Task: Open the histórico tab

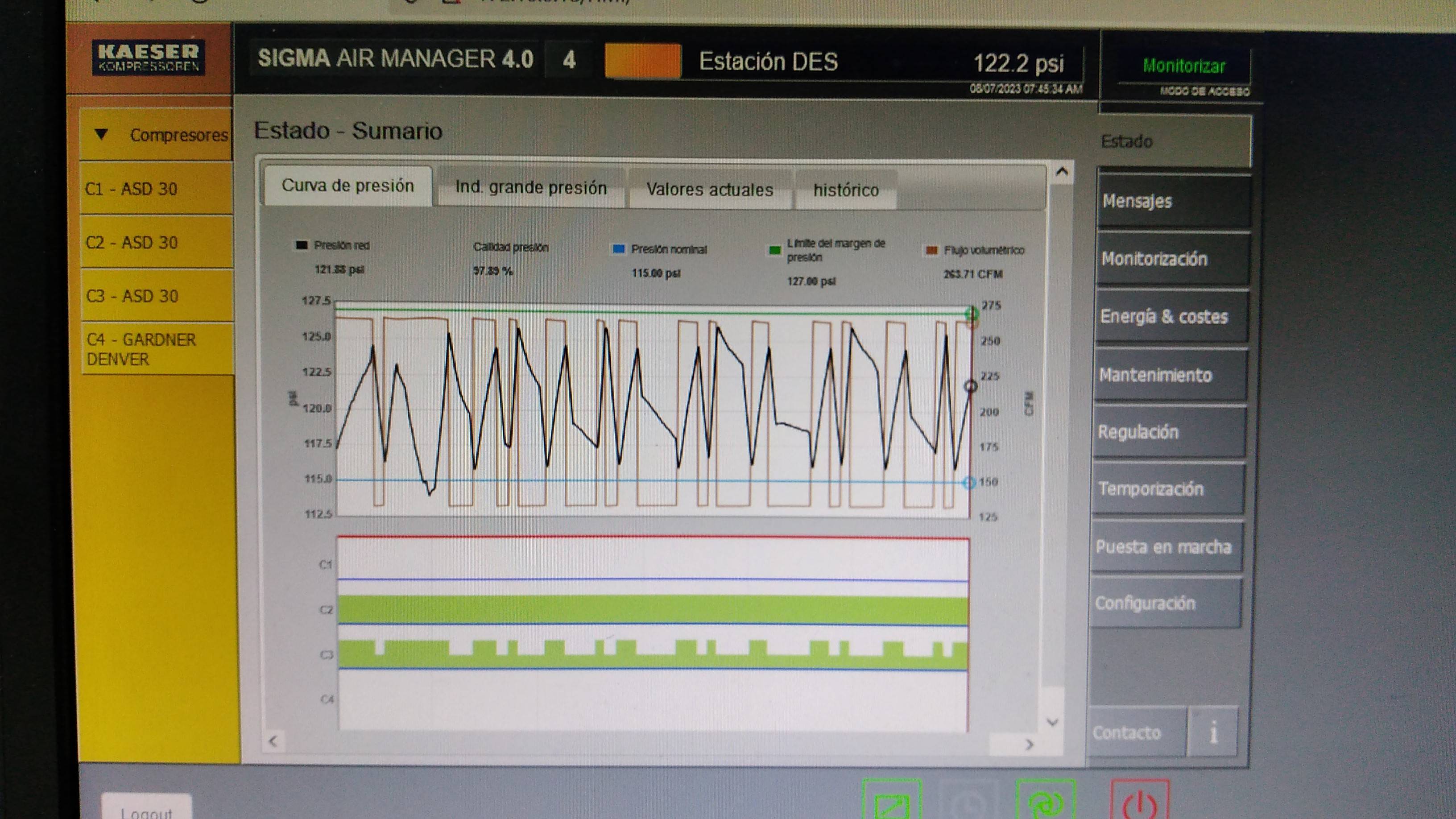Action: (x=846, y=190)
